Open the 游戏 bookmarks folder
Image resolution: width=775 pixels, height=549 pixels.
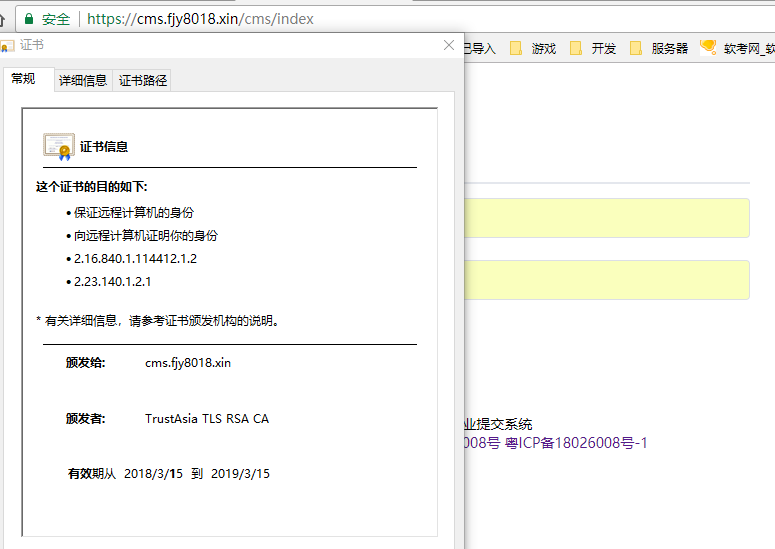pyautogui.click(x=543, y=48)
